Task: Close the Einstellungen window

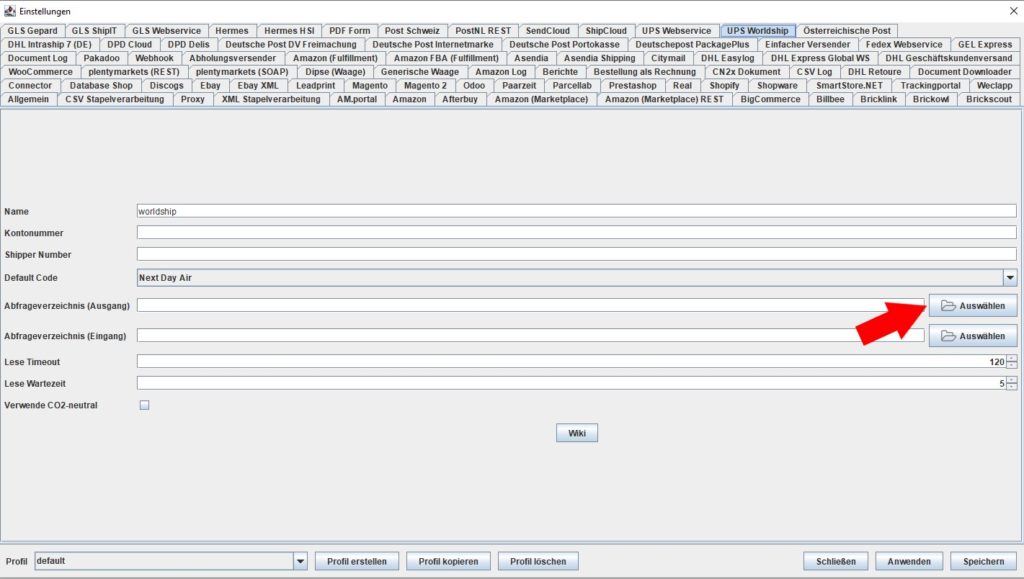Action: (1014, 11)
